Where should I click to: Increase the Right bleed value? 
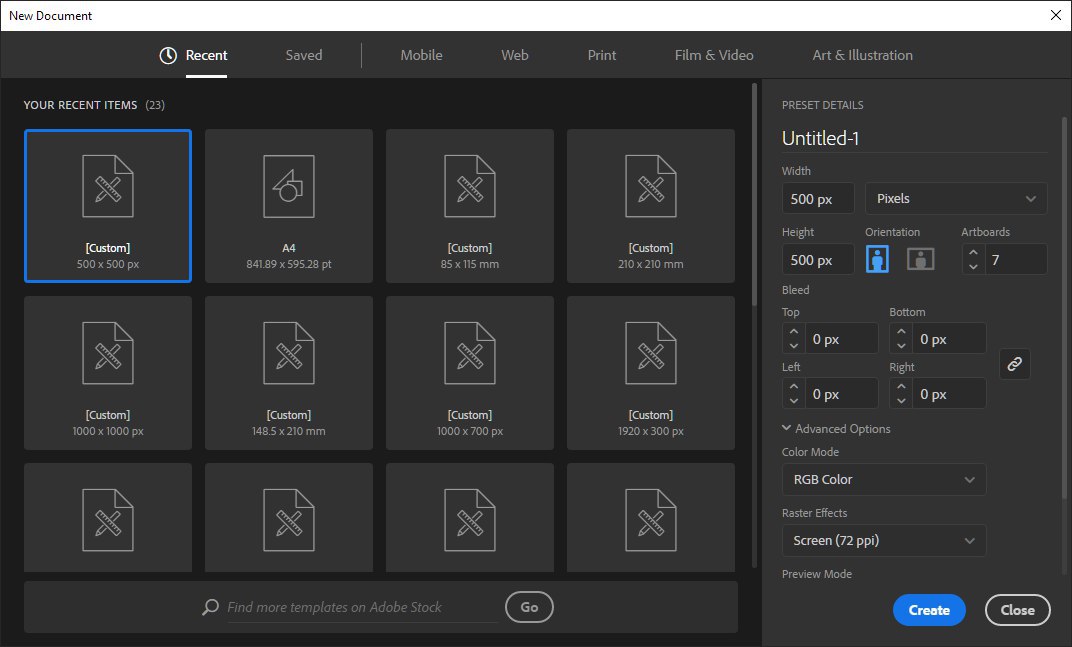pyautogui.click(x=901, y=386)
